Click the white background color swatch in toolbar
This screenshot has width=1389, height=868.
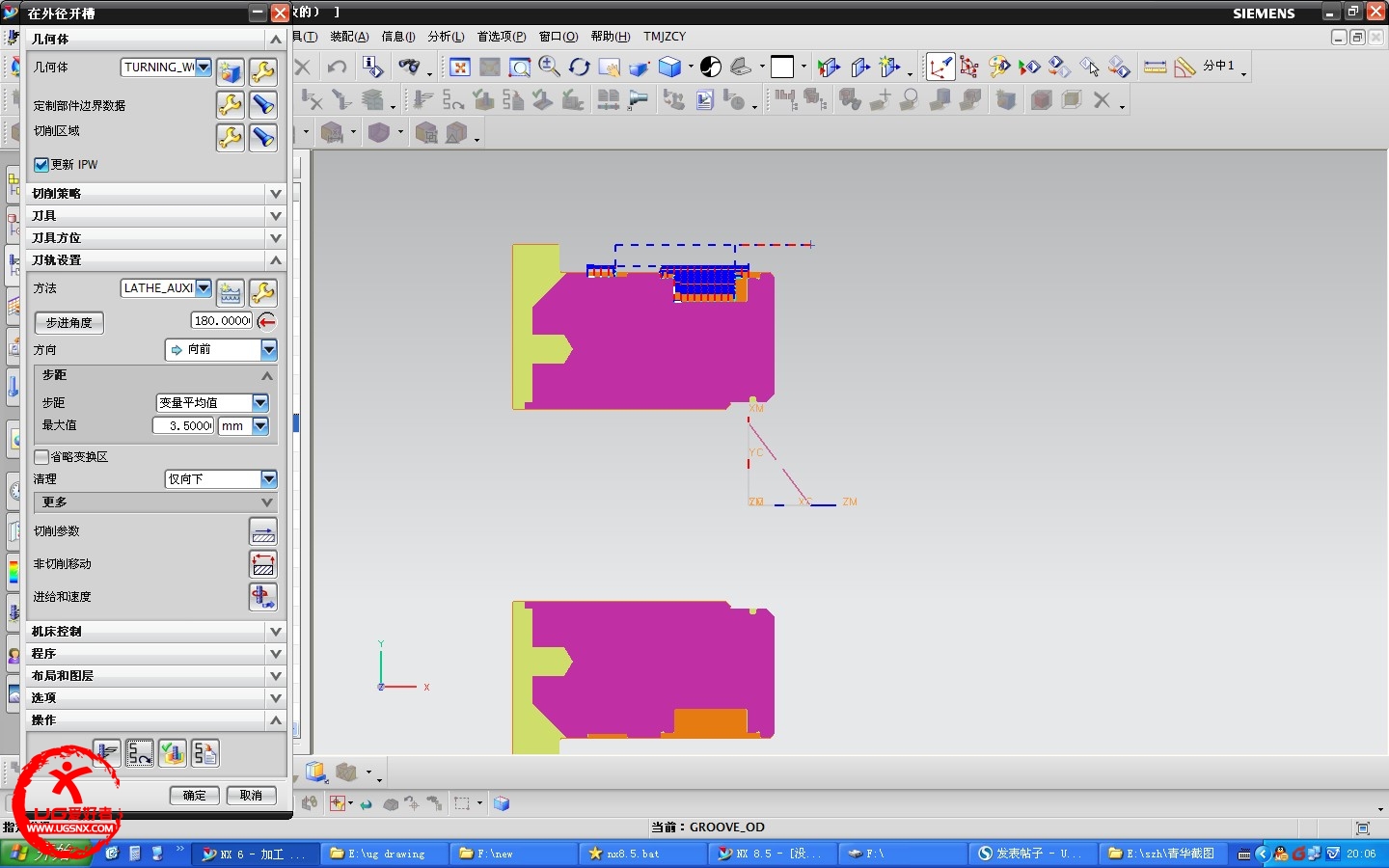click(782, 67)
